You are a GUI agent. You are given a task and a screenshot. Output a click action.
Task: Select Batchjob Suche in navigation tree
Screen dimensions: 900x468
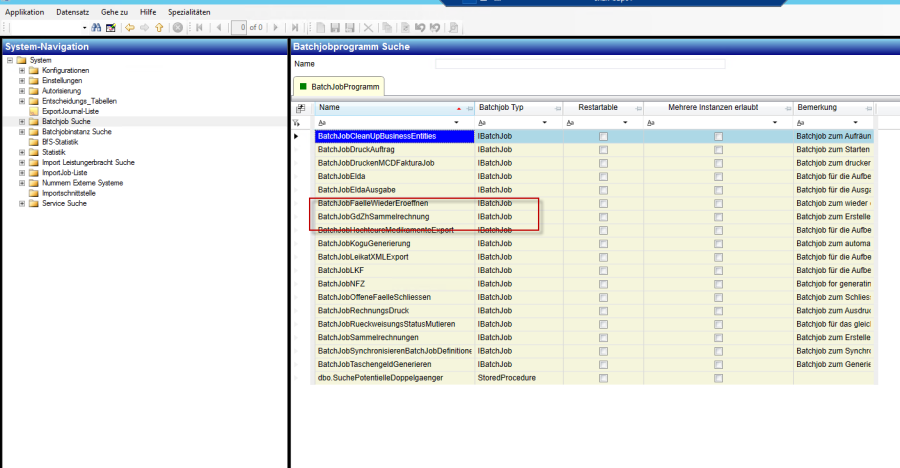(x=66, y=121)
